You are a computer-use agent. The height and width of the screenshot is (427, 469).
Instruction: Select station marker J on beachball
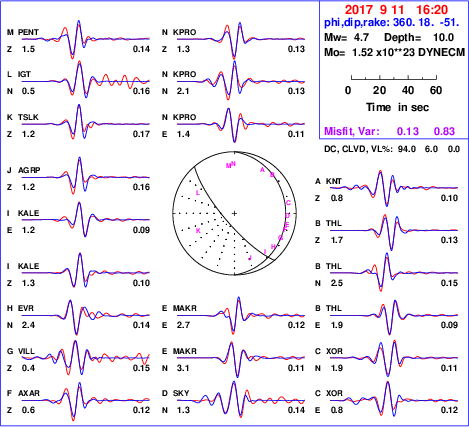point(250,257)
